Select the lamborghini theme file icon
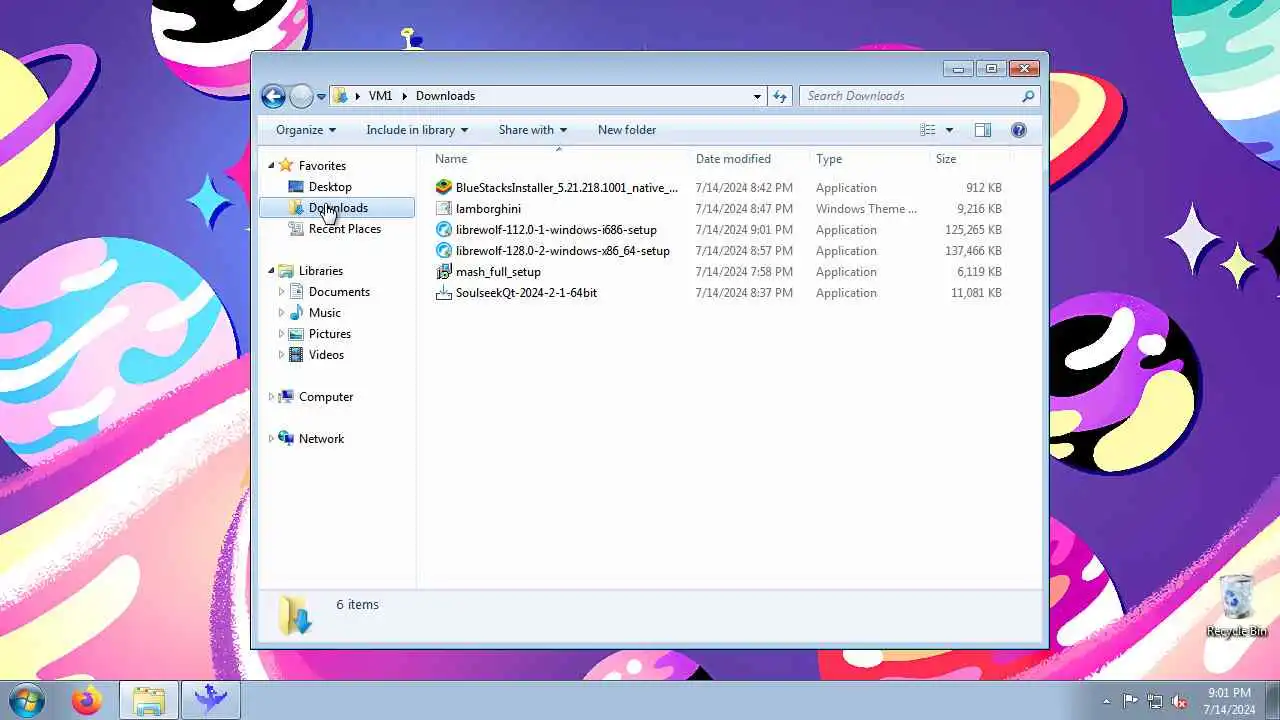1280x720 pixels. tap(444, 209)
